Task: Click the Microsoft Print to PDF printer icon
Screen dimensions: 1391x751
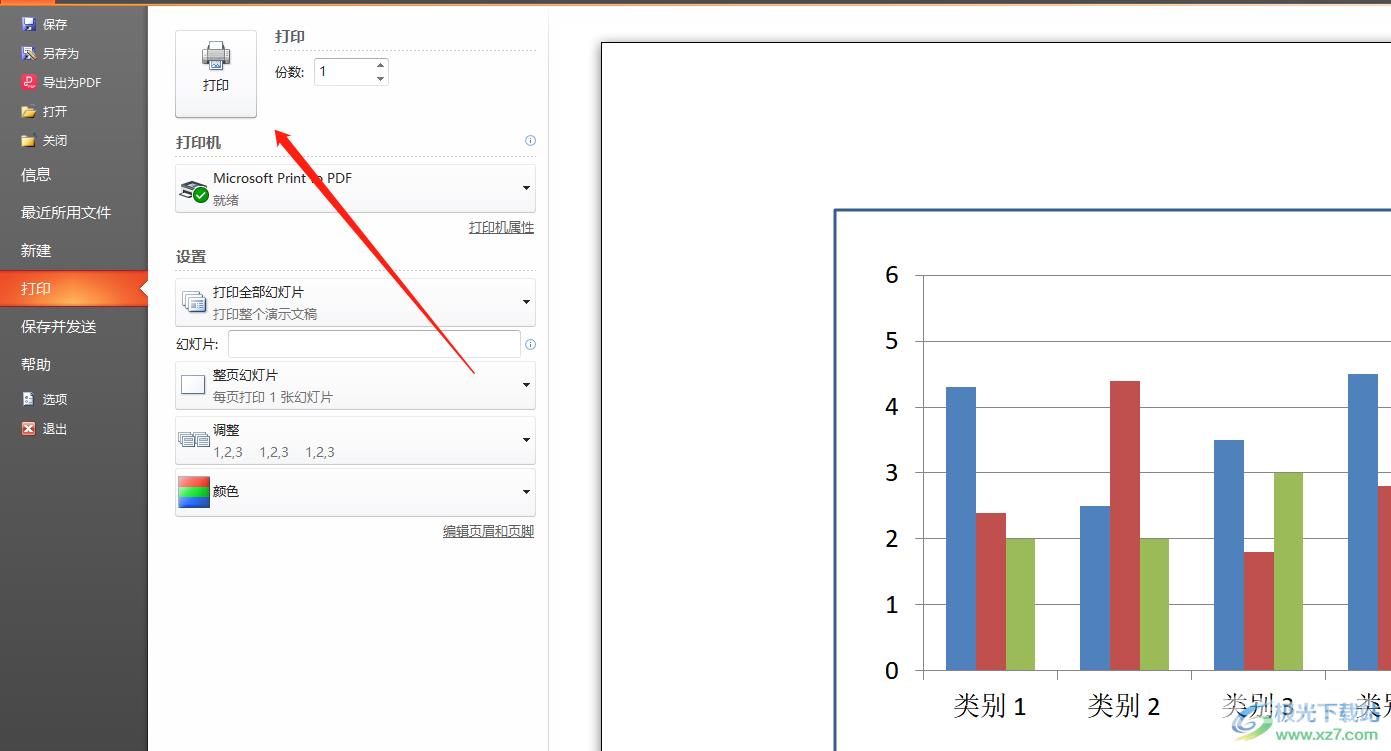Action: click(x=194, y=189)
